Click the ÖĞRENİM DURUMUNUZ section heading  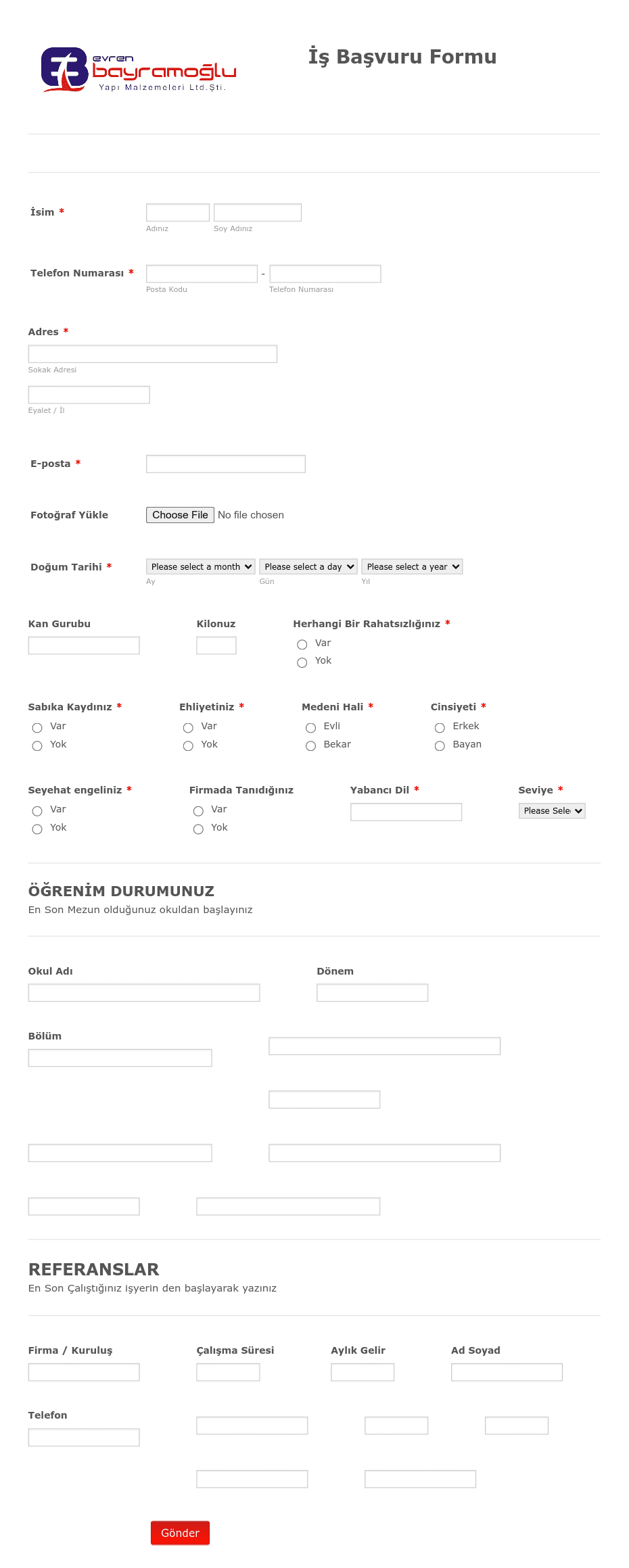(122, 891)
